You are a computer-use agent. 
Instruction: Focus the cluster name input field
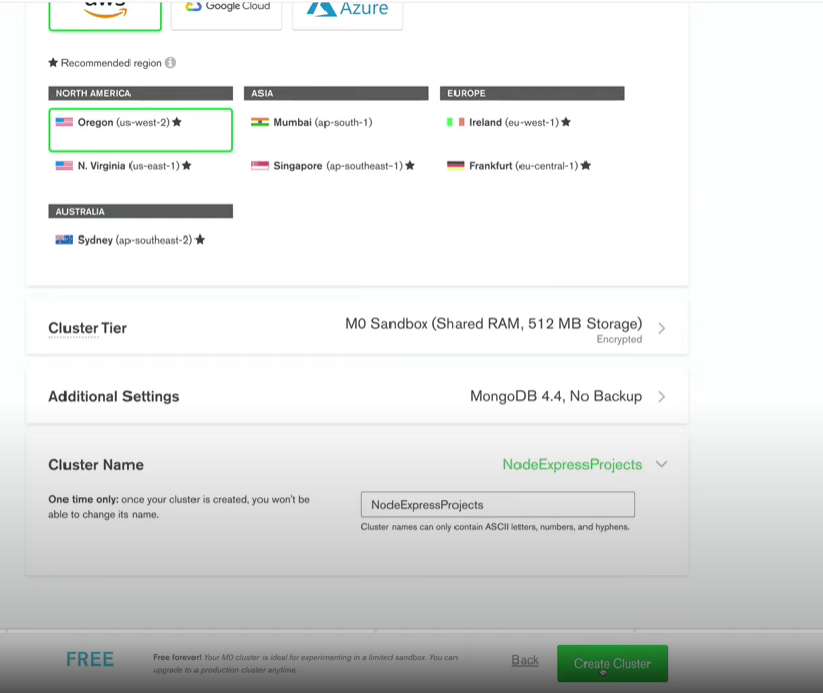click(x=498, y=505)
